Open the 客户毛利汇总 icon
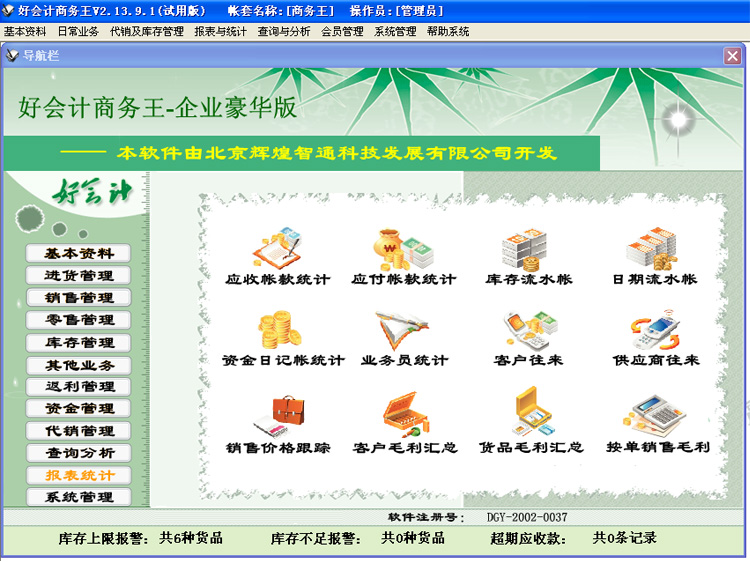 tap(406, 415)
